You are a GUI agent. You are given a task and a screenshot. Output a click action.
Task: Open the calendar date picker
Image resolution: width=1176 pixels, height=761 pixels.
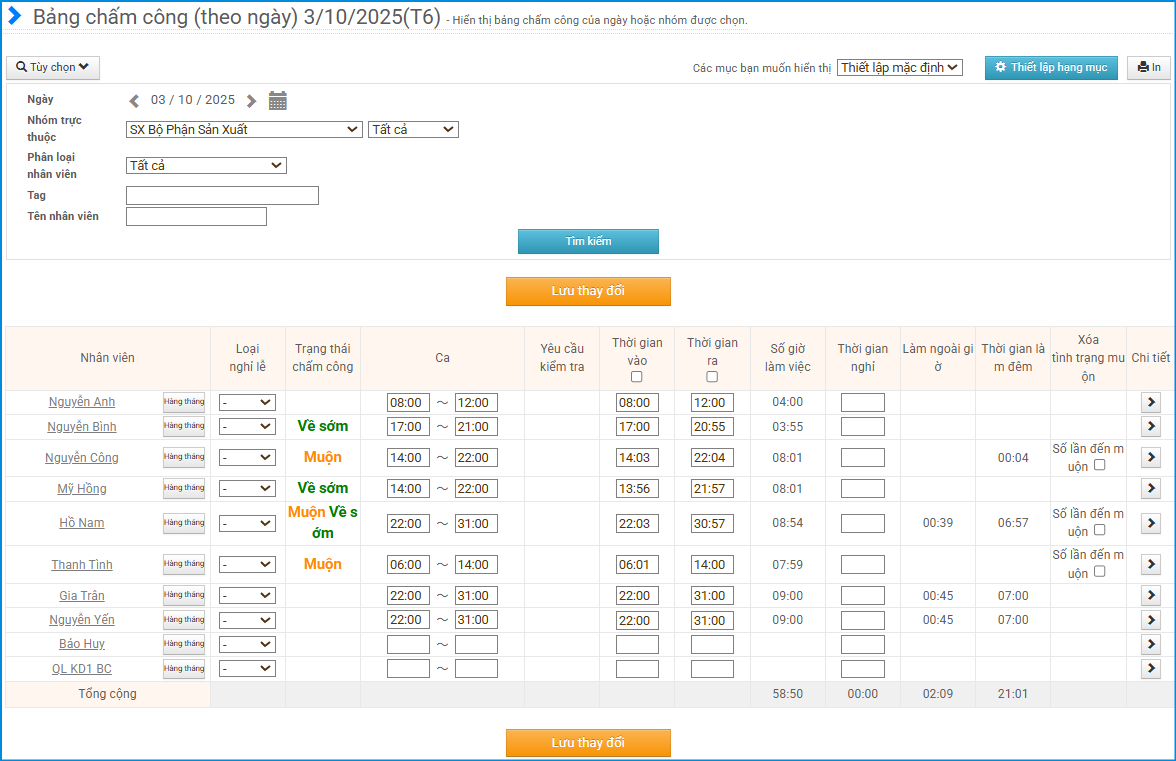[278, 100]
